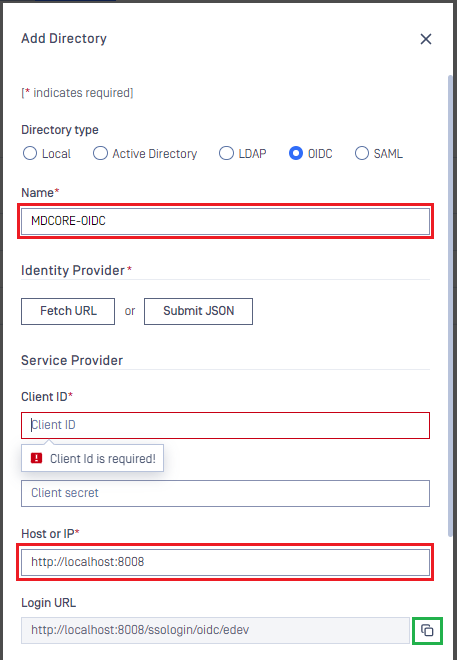Click the Add Directory dialog title
The image size is (457, 660).
click(64, 38)
